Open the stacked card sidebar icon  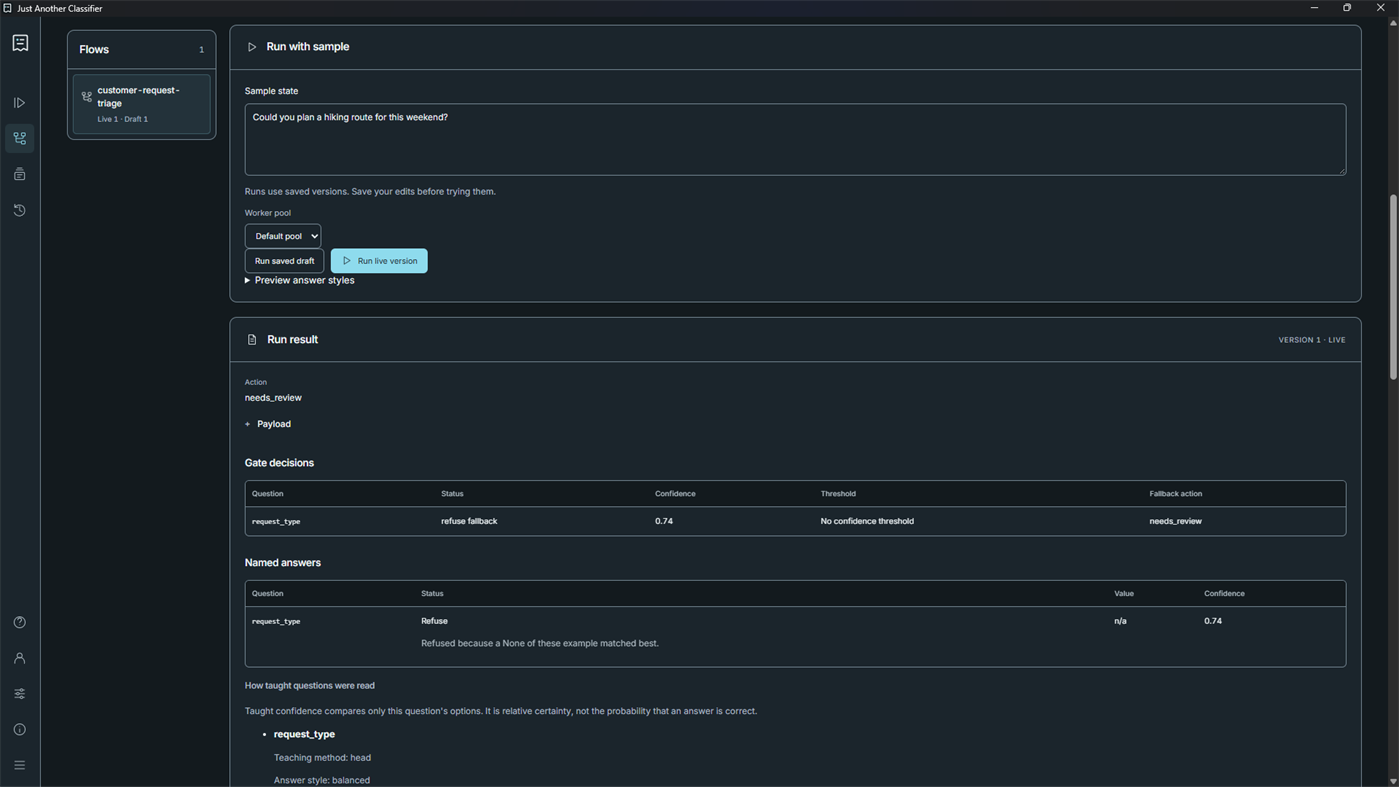click(20, 174)
